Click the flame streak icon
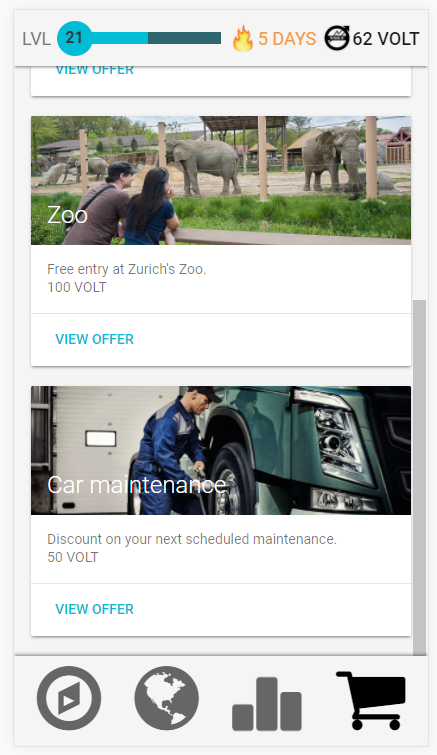 point(243,39)
